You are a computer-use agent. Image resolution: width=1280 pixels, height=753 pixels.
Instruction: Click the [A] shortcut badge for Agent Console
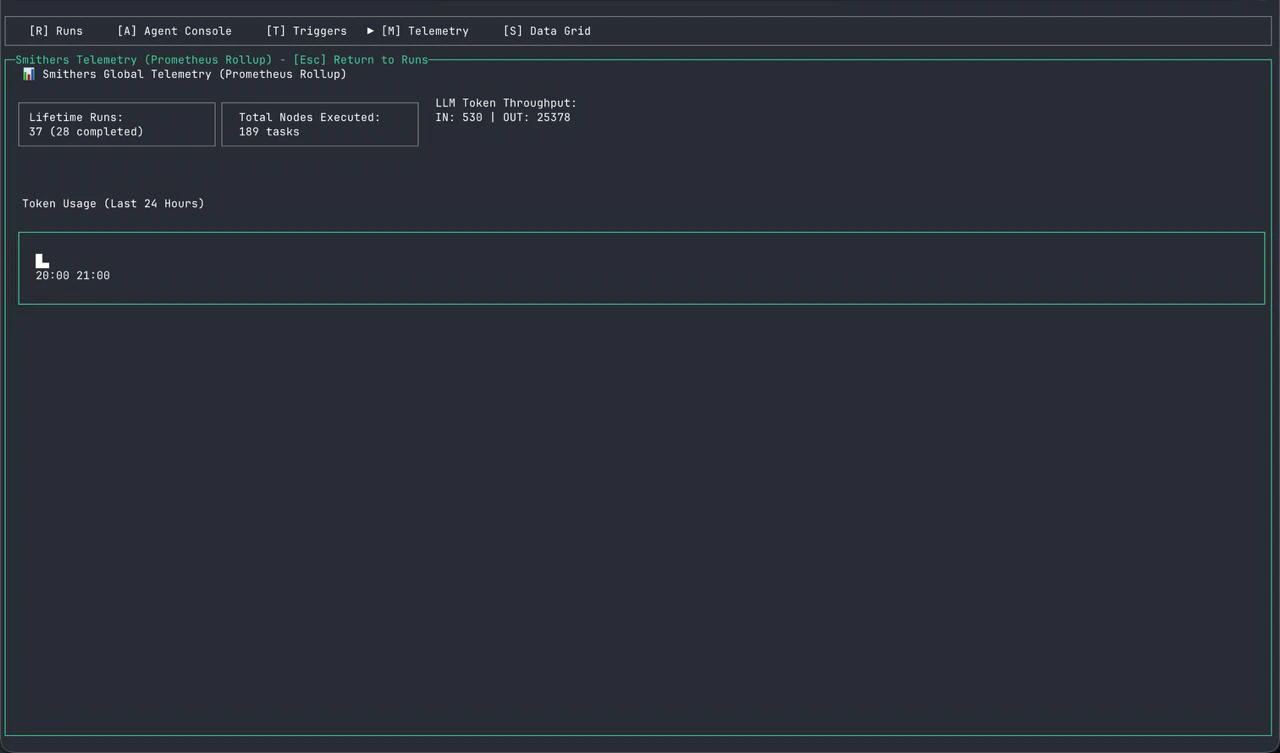click(x=126, y=31)
